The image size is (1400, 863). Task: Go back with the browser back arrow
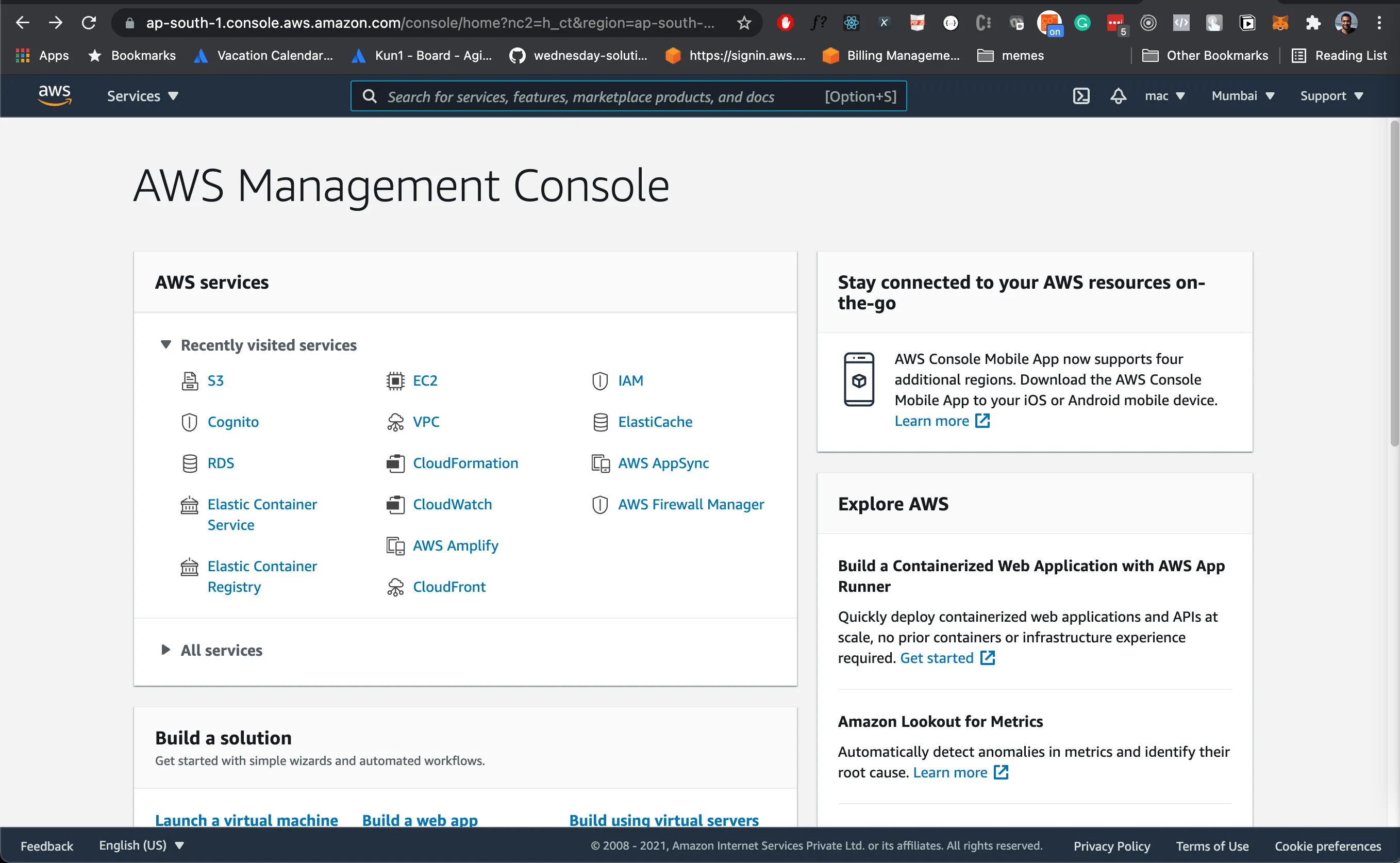coord(22,23)
